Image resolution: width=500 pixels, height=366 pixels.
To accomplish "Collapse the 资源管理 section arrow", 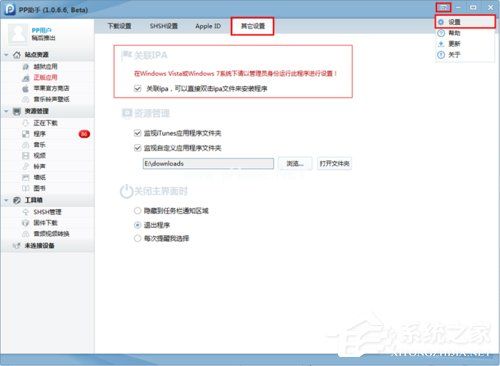I will coord(6,111).
